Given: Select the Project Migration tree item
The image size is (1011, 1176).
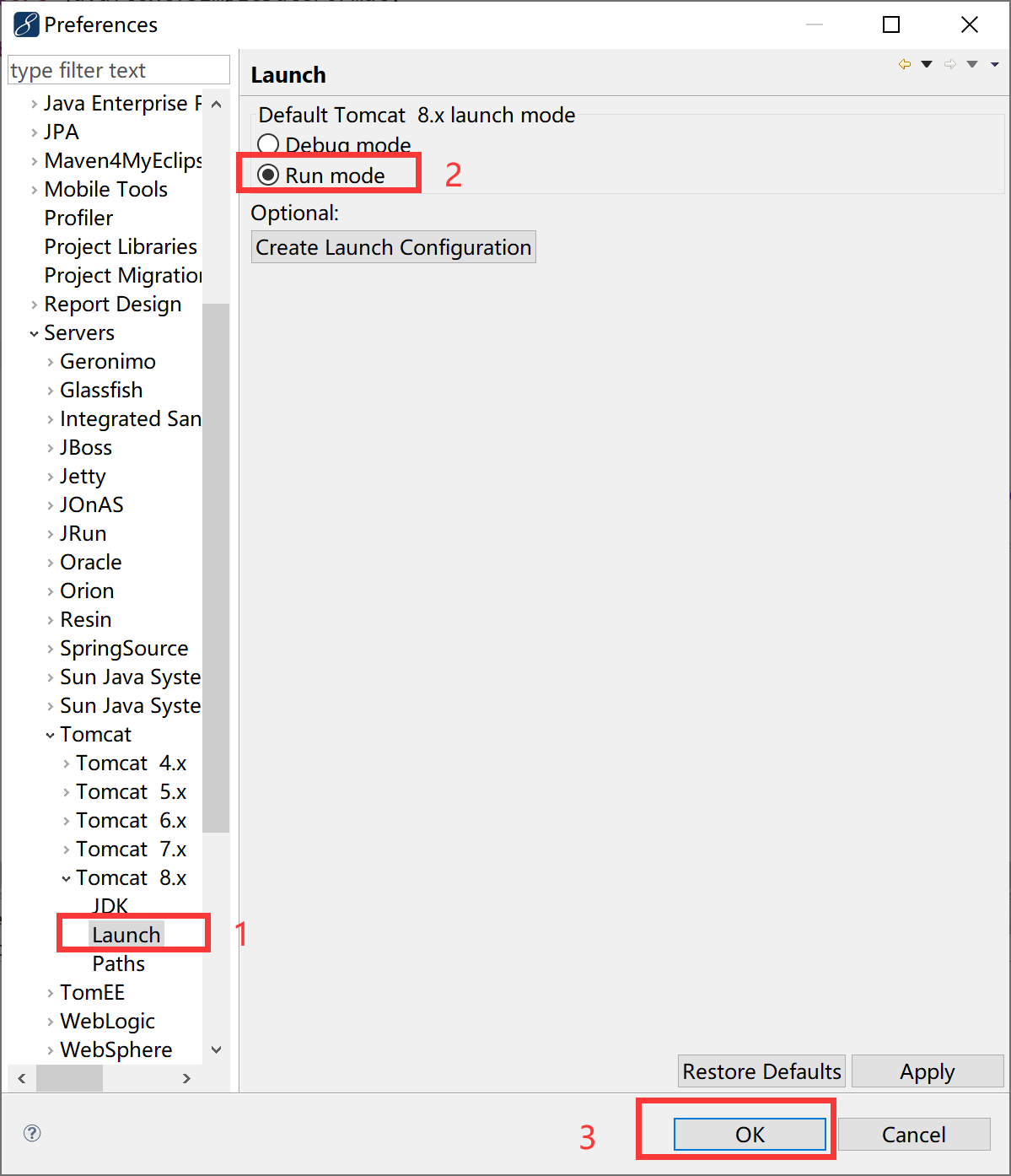Looking at the screenshot, I should 123,275.
